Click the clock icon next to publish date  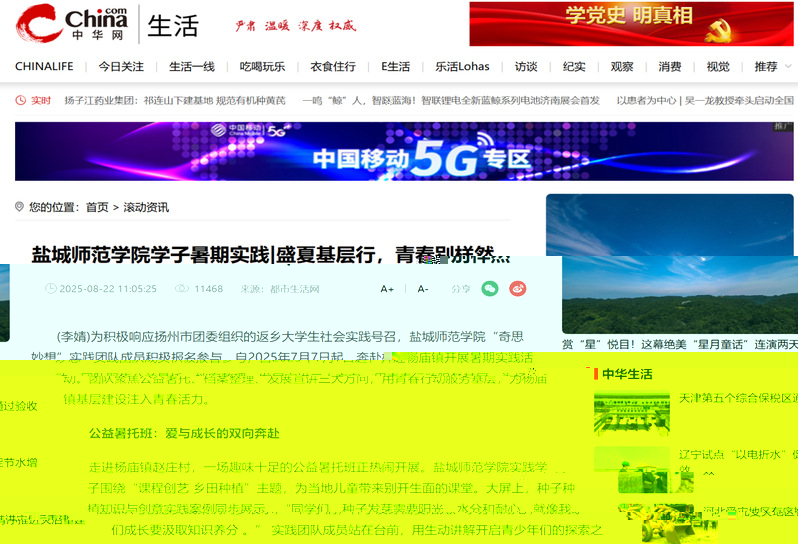point(51,289)
